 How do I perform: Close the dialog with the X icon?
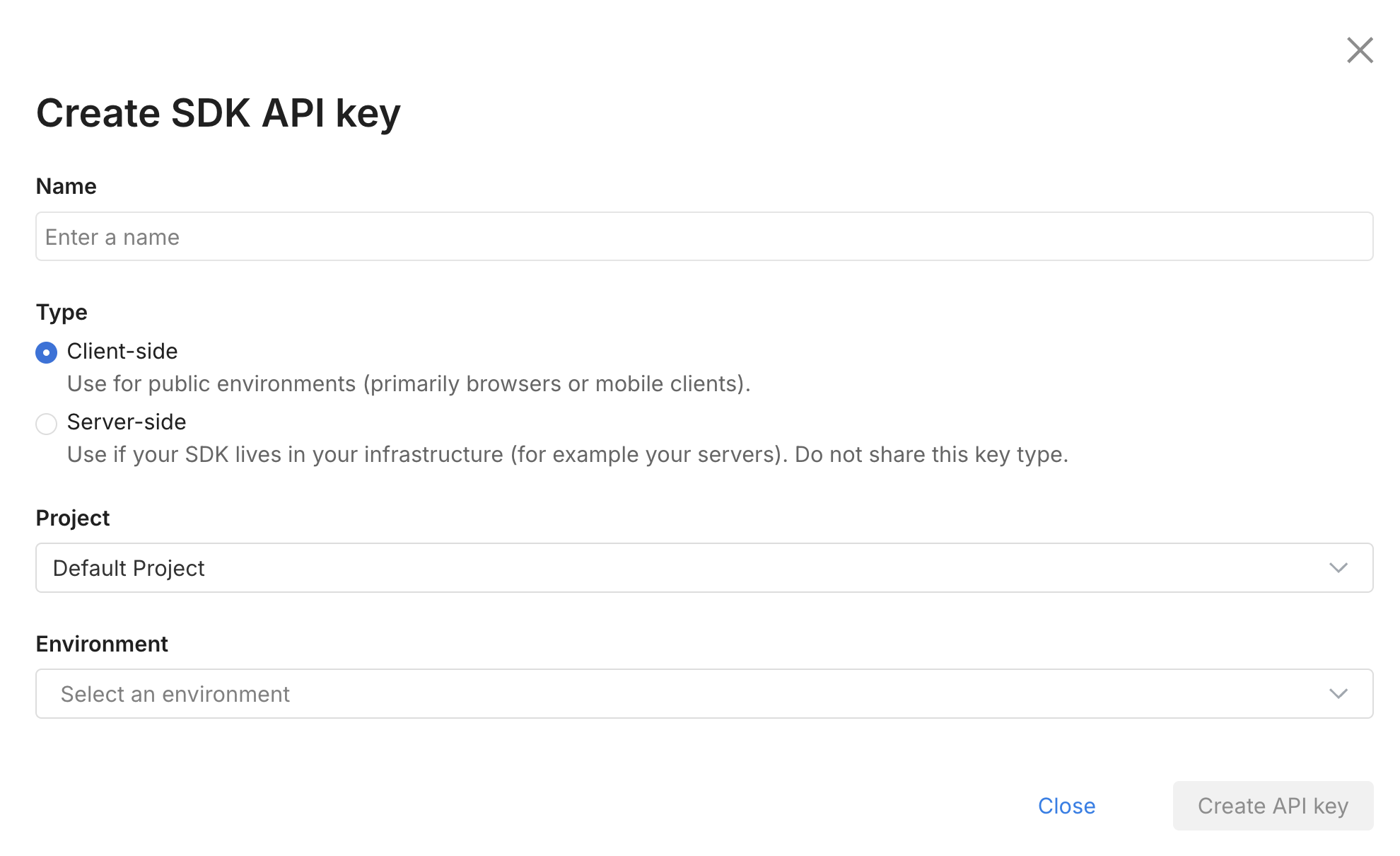click(x=1359, y=50)
